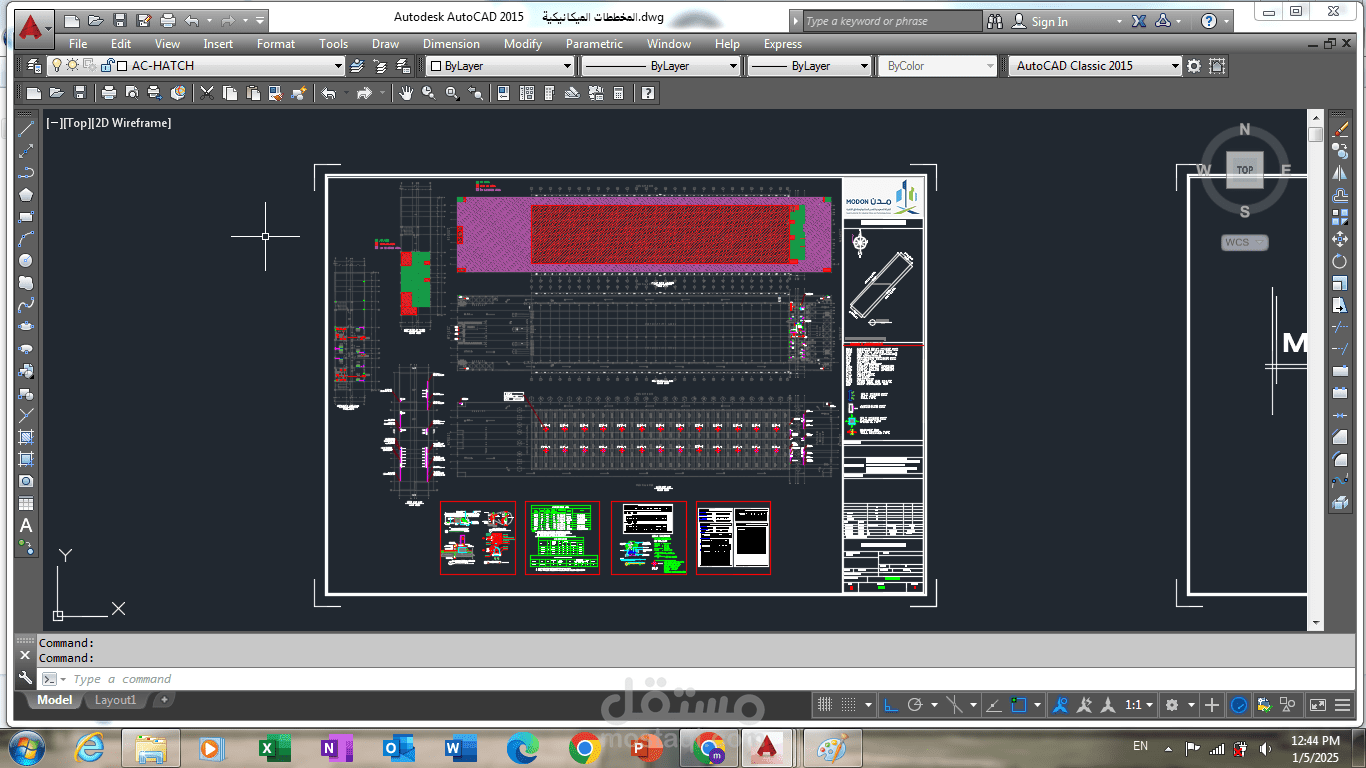Click the search keyword input field
This screenshot has height=768, width=1366.
[893, 21]
